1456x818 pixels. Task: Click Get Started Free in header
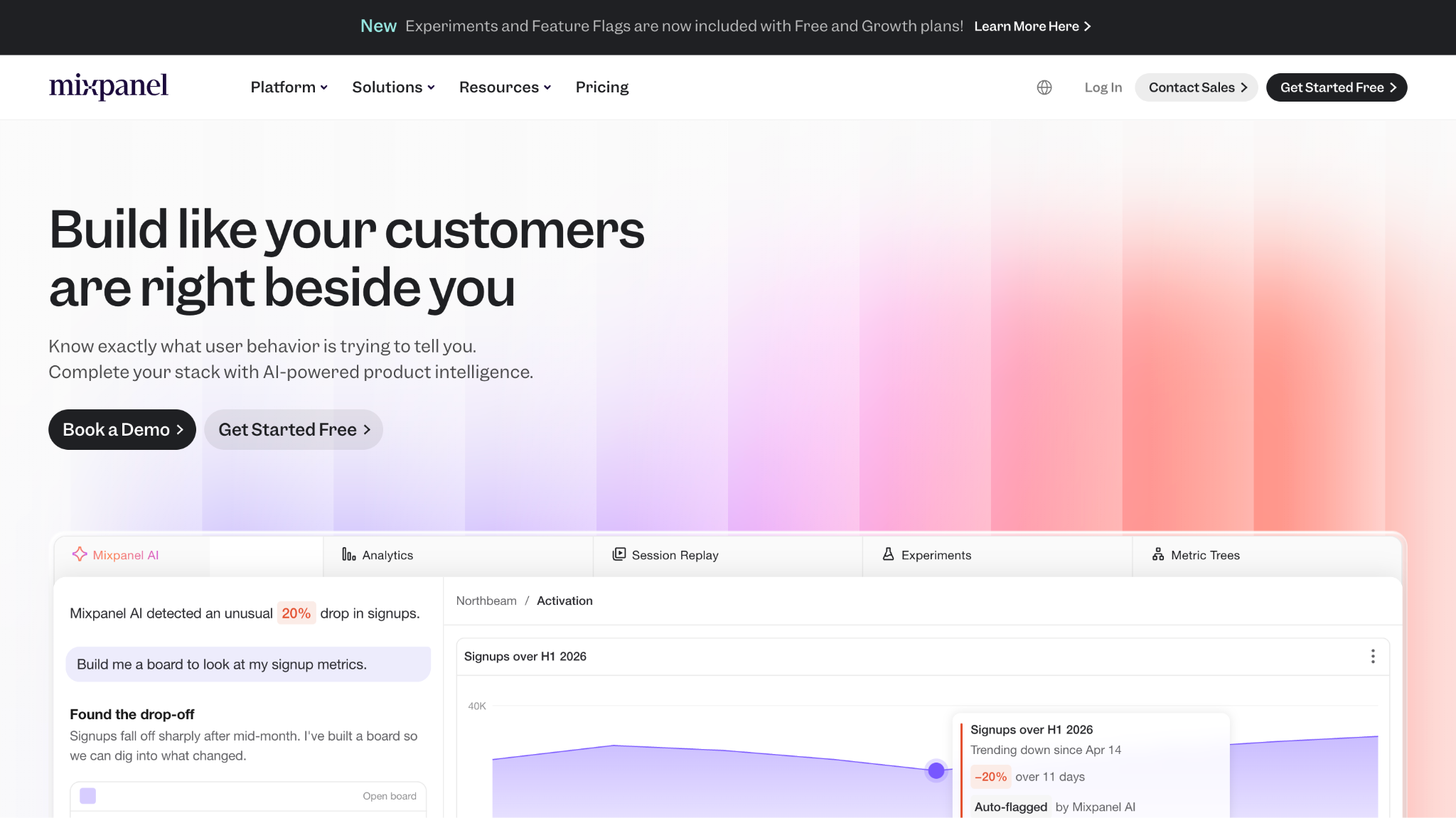(1337, 87)
